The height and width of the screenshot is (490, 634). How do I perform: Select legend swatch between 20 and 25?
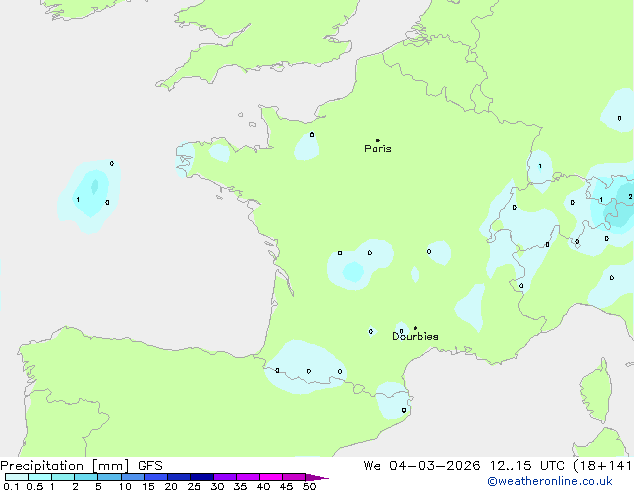(179, 477)
